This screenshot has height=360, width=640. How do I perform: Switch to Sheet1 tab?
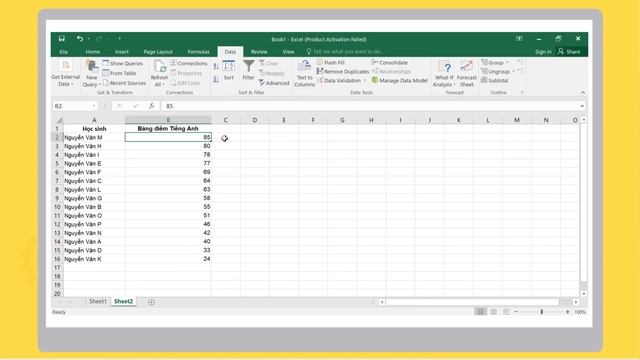98,302
